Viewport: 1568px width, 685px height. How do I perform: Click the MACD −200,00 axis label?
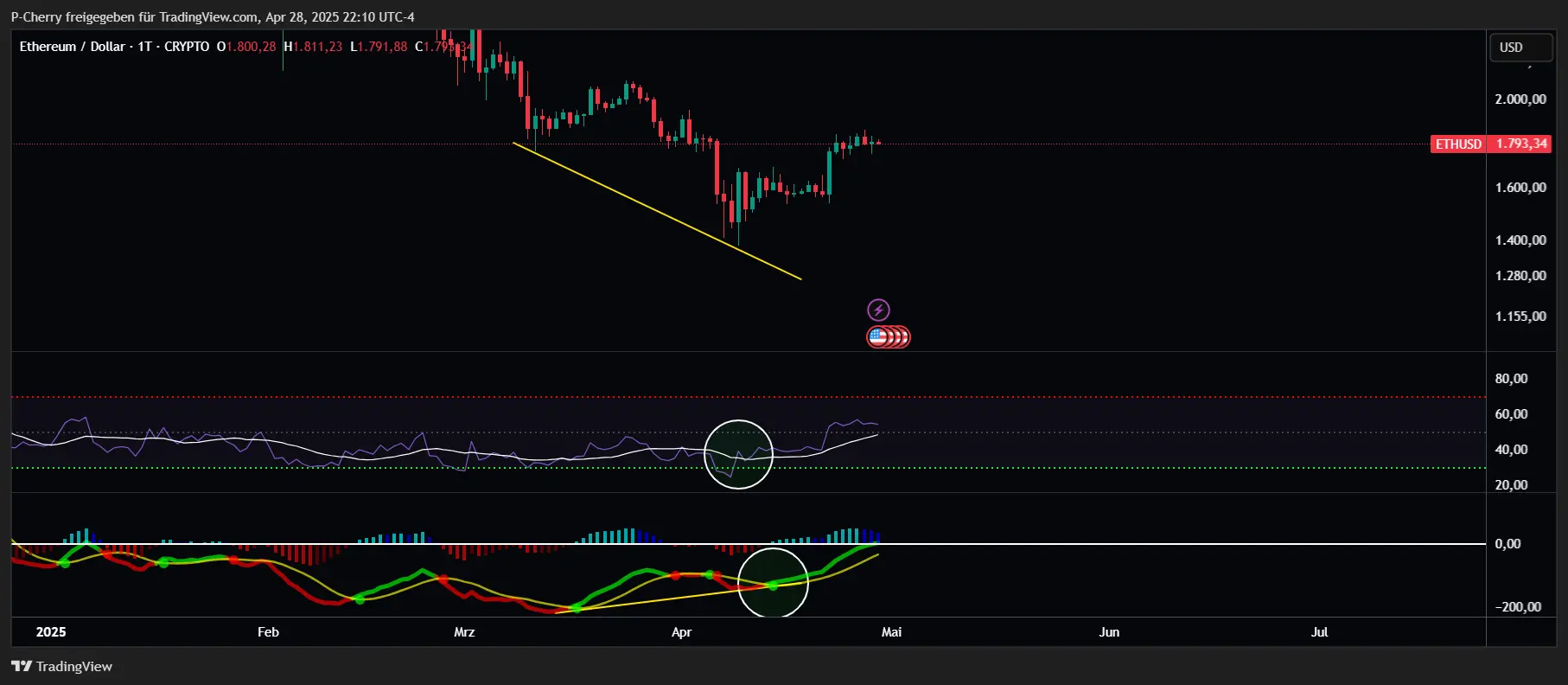[1518, 607]
